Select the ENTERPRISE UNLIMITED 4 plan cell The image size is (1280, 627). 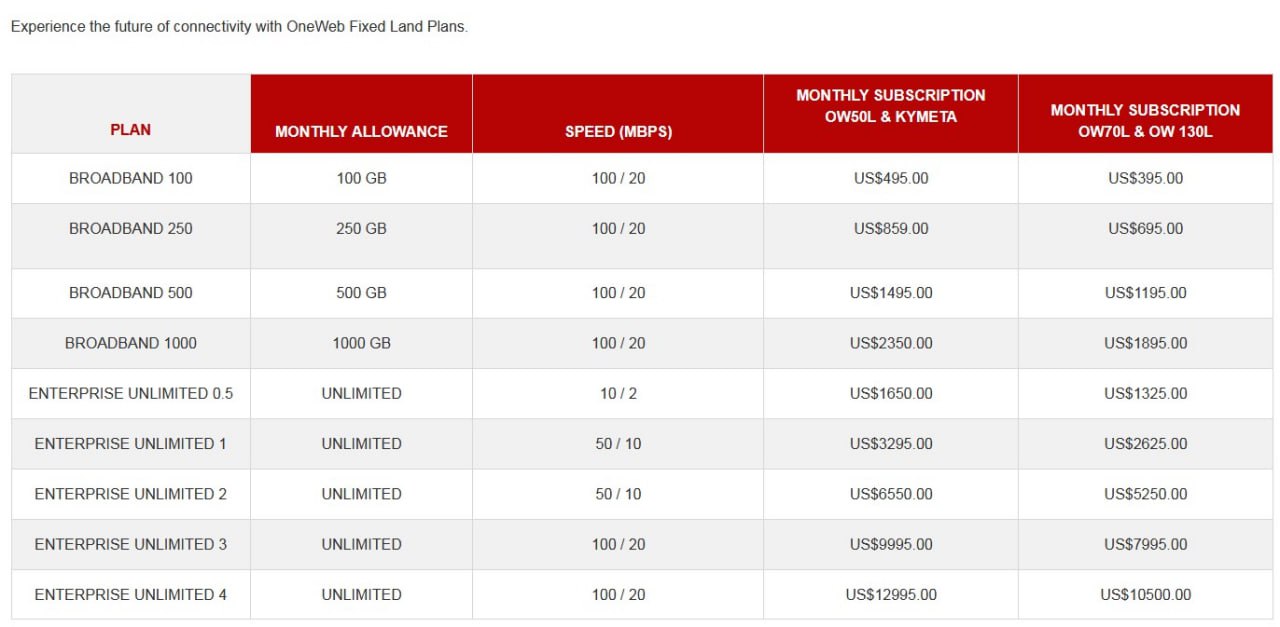[x=131, y=594]
